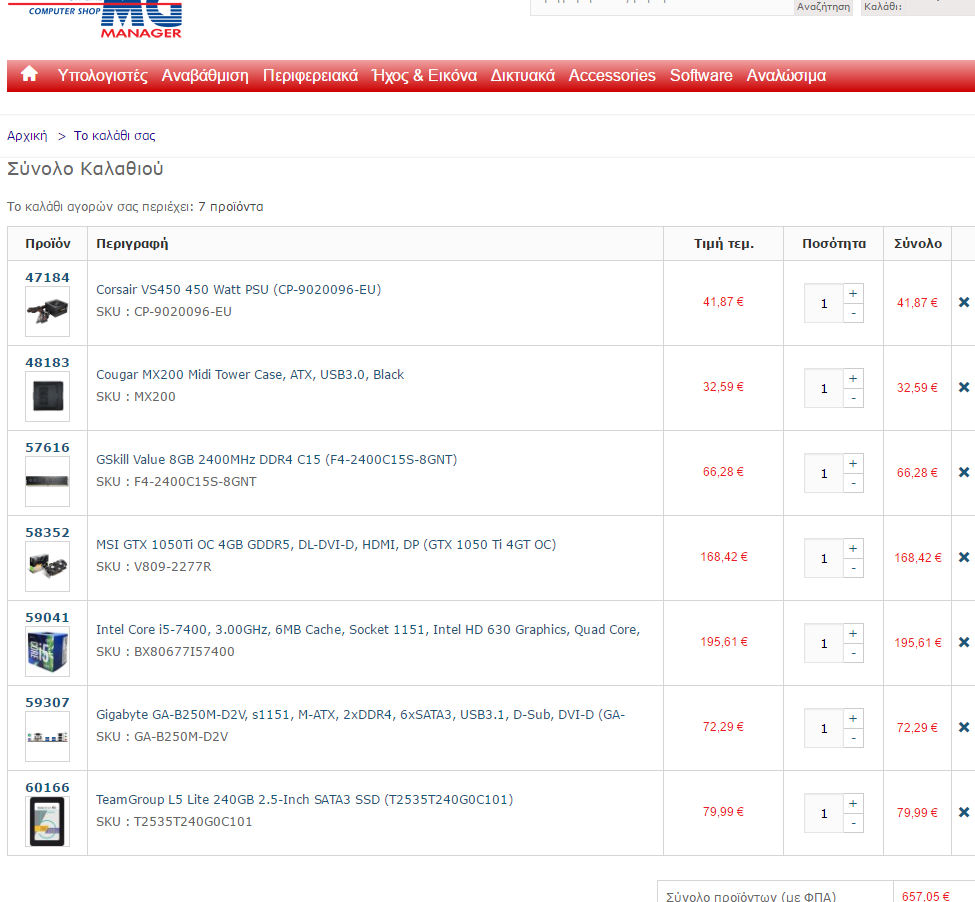
Task: Click the MSI GTX 1050Ti thumbnail
Action: [47, 566]
